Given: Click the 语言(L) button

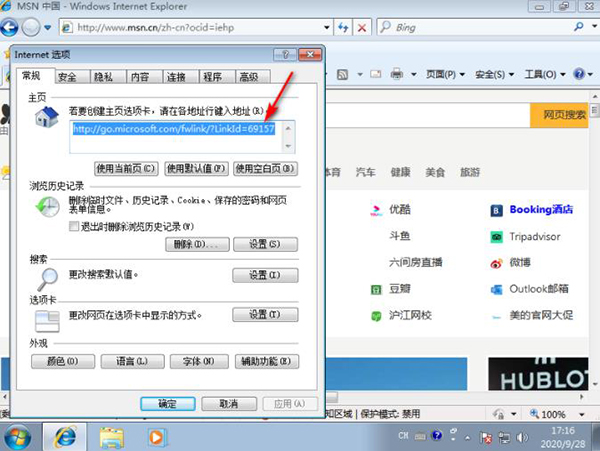Looking at the screenshot, I should click(132, 361).
